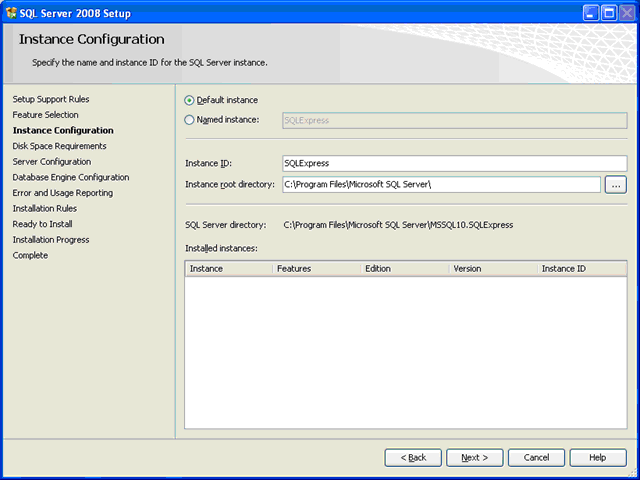640x480 pixels.
Task: Click the Version column header
Action: (493, 269)
